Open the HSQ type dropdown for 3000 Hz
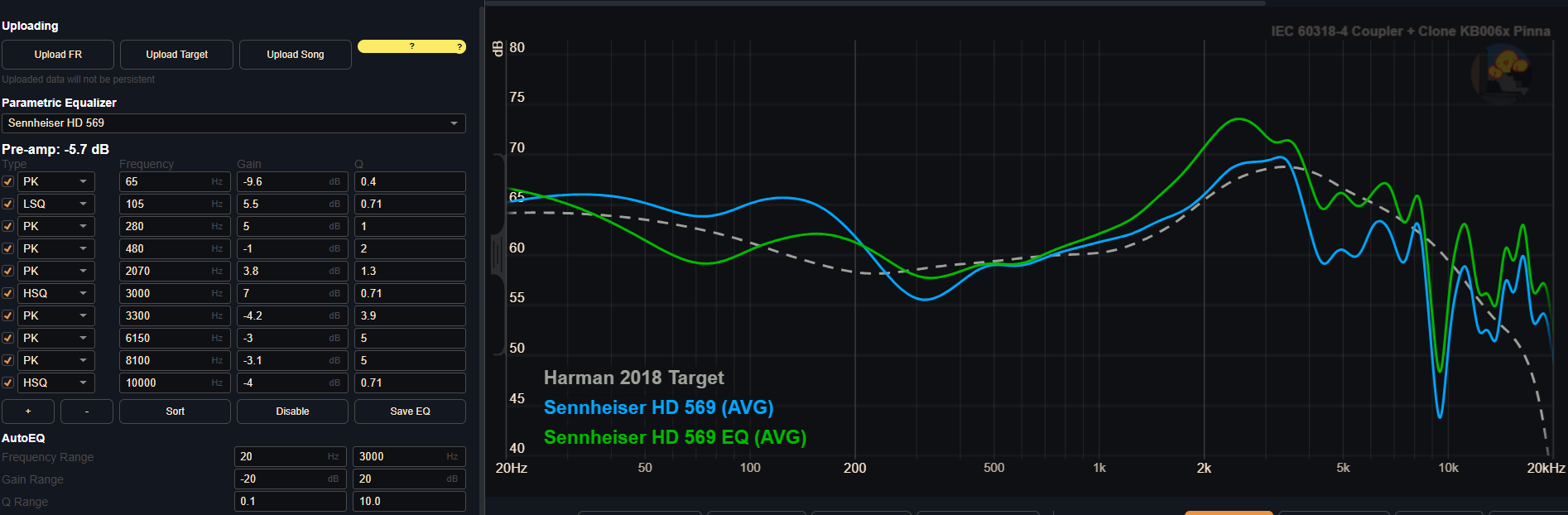1568x515 pixels. pos(56,293)
